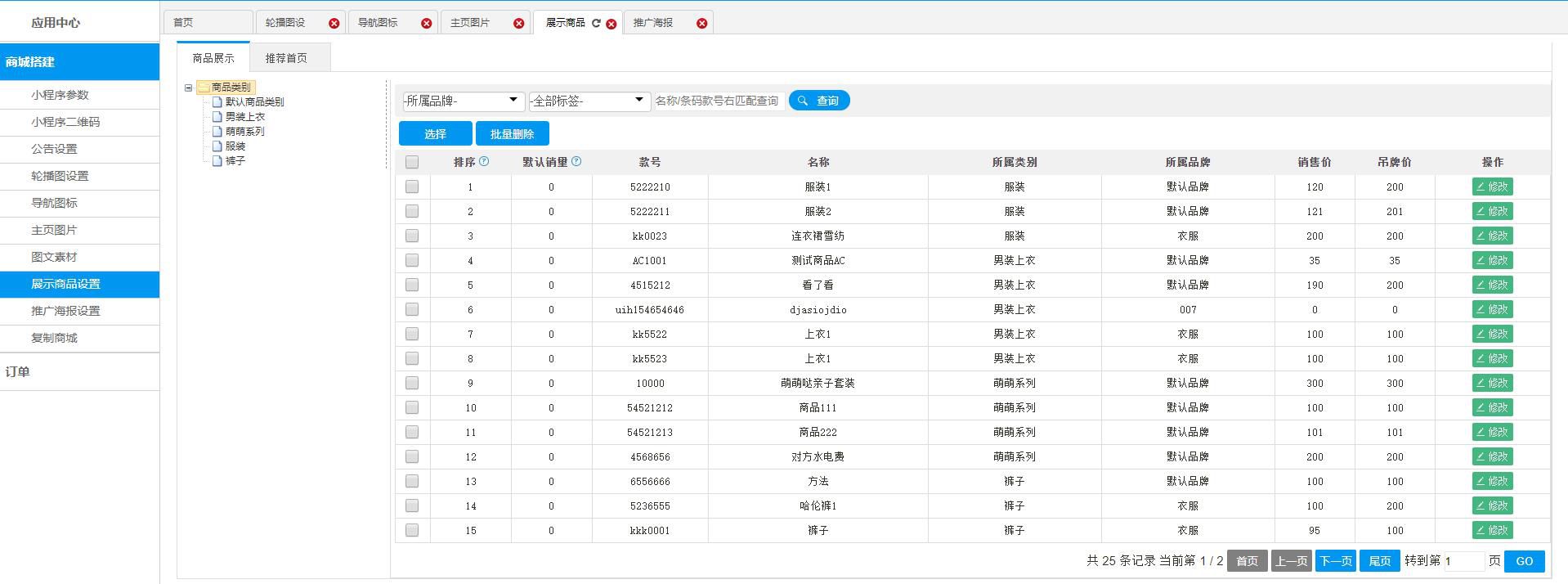Open 公告设置 in sidebar
Image resolution: width=1568 pixels, height=584 pixels.
tap(79, 149)
